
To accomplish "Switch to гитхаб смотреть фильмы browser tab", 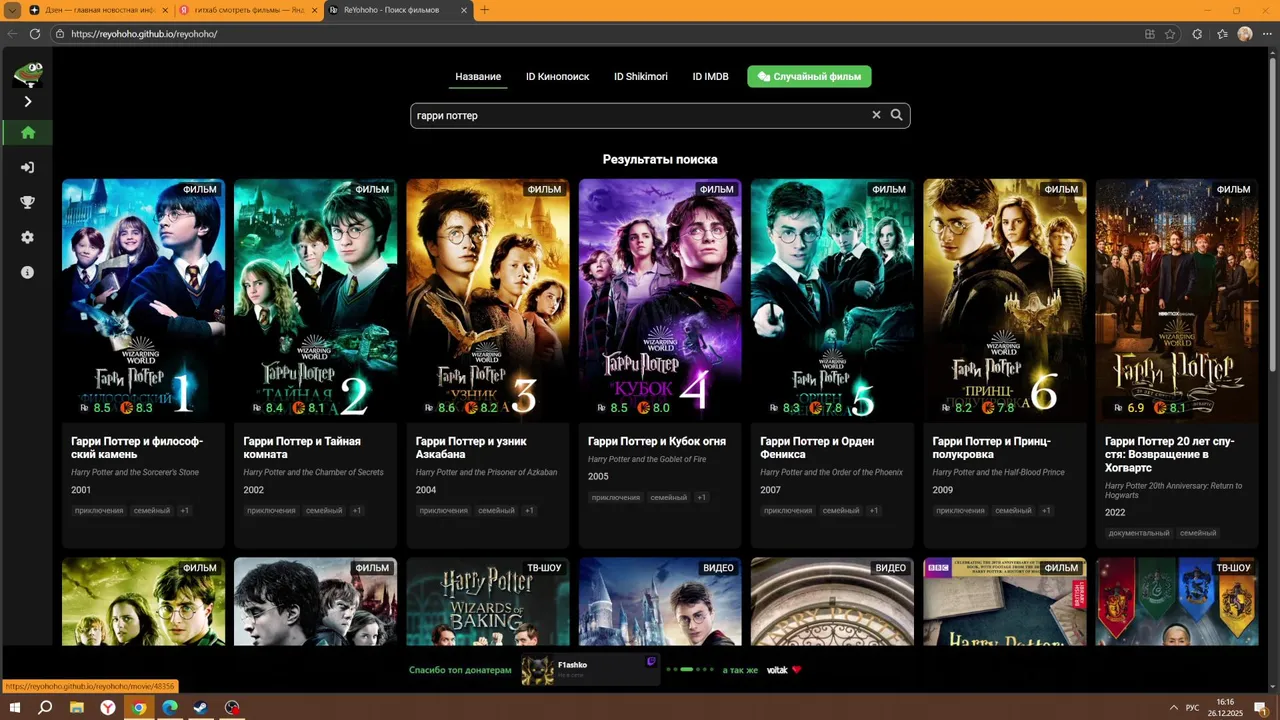I will [248, 9].
